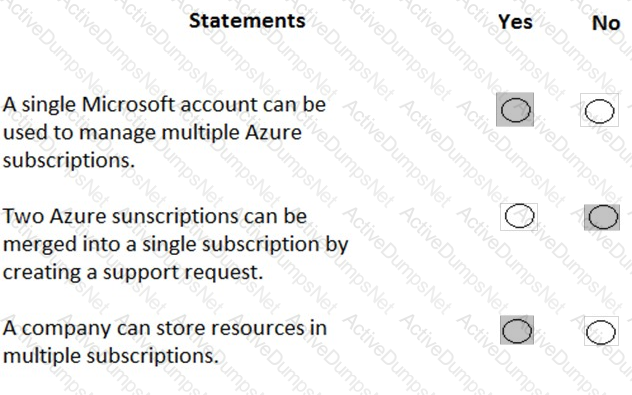The width and height of the screenshot is (632, 395).
Task: Choose No for merging subscriptions via support request
Action: coord(602,217)
